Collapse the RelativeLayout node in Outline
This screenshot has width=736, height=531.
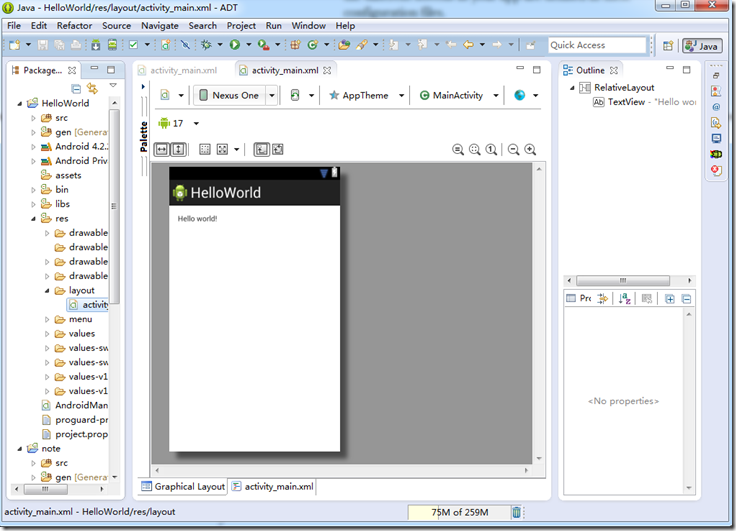pos(572,88)
